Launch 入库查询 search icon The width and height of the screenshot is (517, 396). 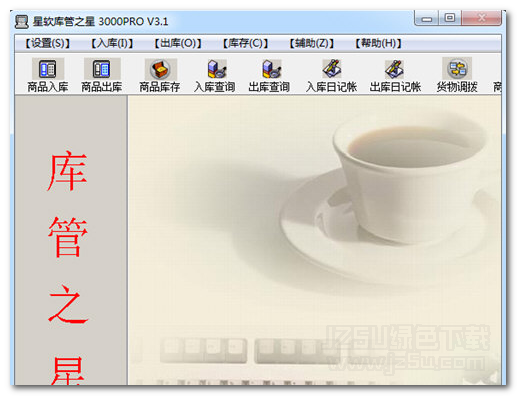coord(217,69)
